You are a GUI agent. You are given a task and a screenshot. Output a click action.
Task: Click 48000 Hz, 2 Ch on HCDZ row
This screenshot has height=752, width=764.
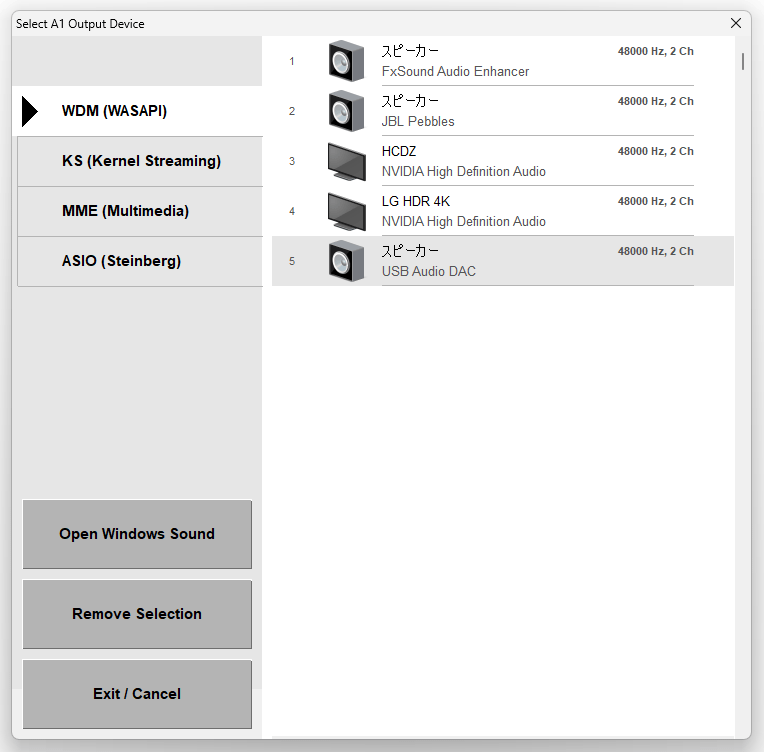click(x=655, y=152)
